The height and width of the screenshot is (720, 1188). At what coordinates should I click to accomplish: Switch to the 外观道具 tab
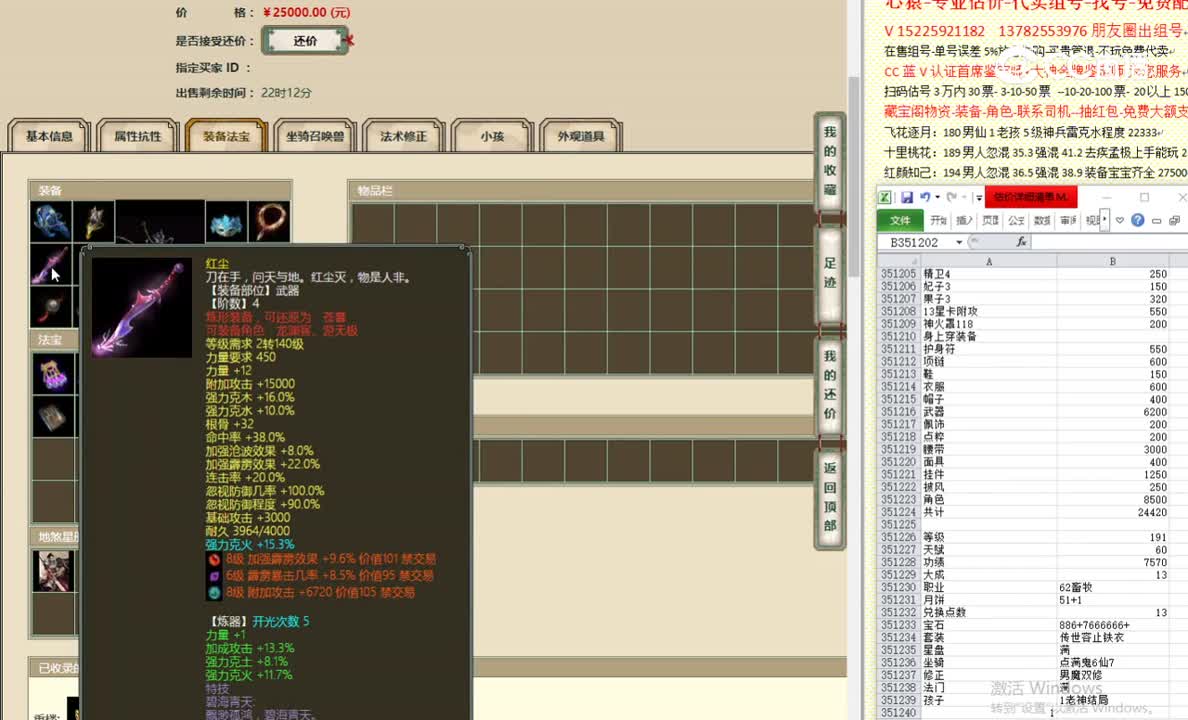(x=582, y=137)
